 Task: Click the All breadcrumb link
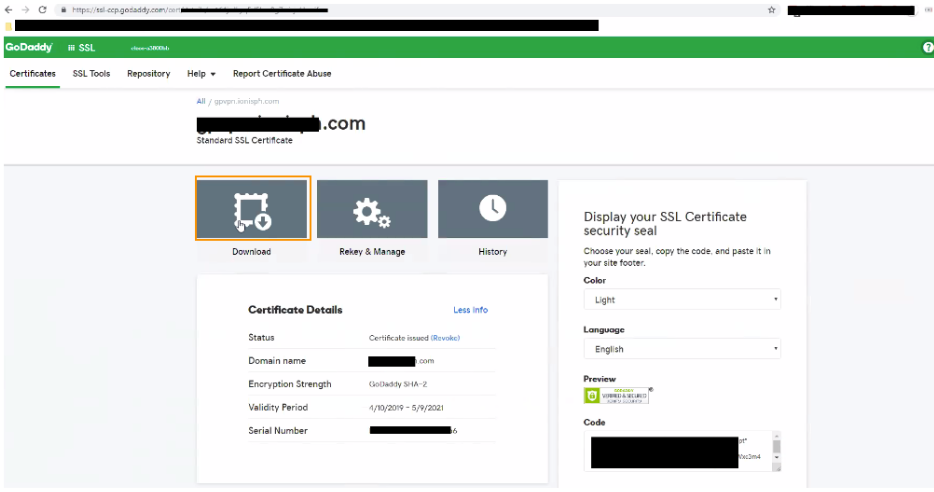(x=200, y=101)
